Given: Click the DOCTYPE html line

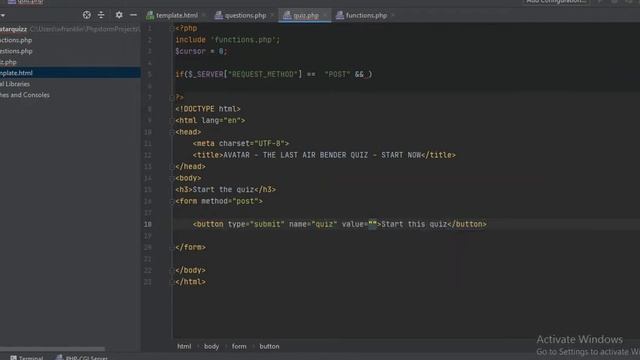Looking at the screenshot, I should (x=208, y=109).
